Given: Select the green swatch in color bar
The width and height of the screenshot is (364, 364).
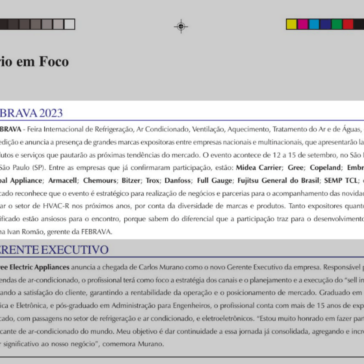Looking at the screenshot, I should click(x=337, y=24).
